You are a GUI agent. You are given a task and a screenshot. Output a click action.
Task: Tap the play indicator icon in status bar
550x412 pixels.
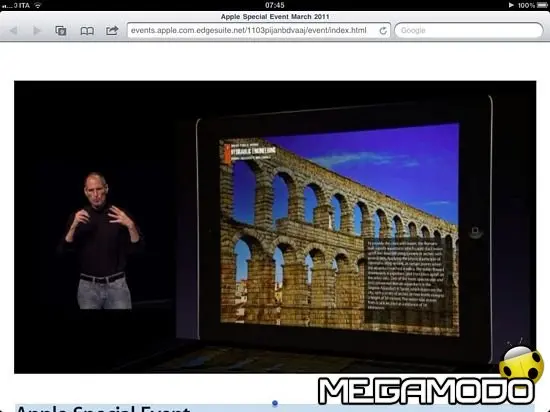click(511, 5)
